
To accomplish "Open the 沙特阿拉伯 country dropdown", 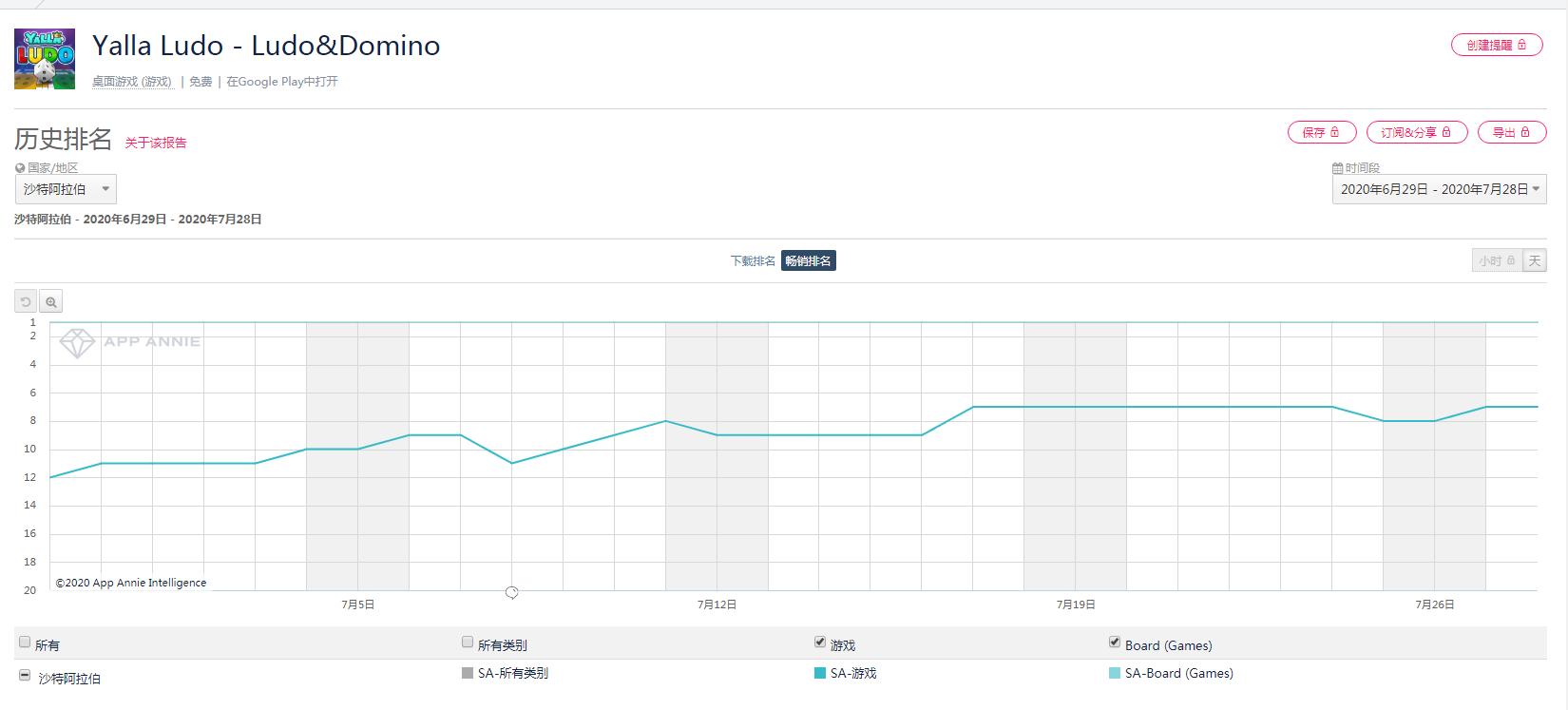I will tap(66, 189).
